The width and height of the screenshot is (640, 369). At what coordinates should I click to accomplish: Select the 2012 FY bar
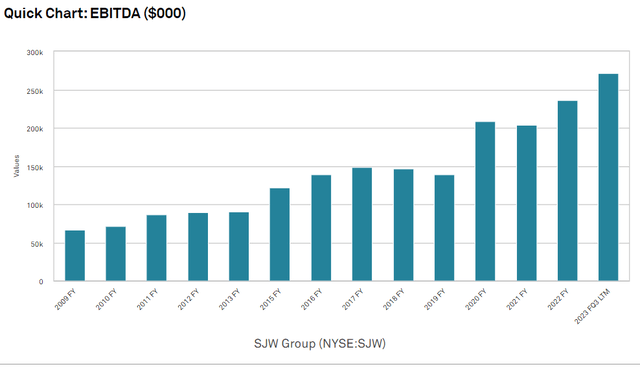pos(198,247)
